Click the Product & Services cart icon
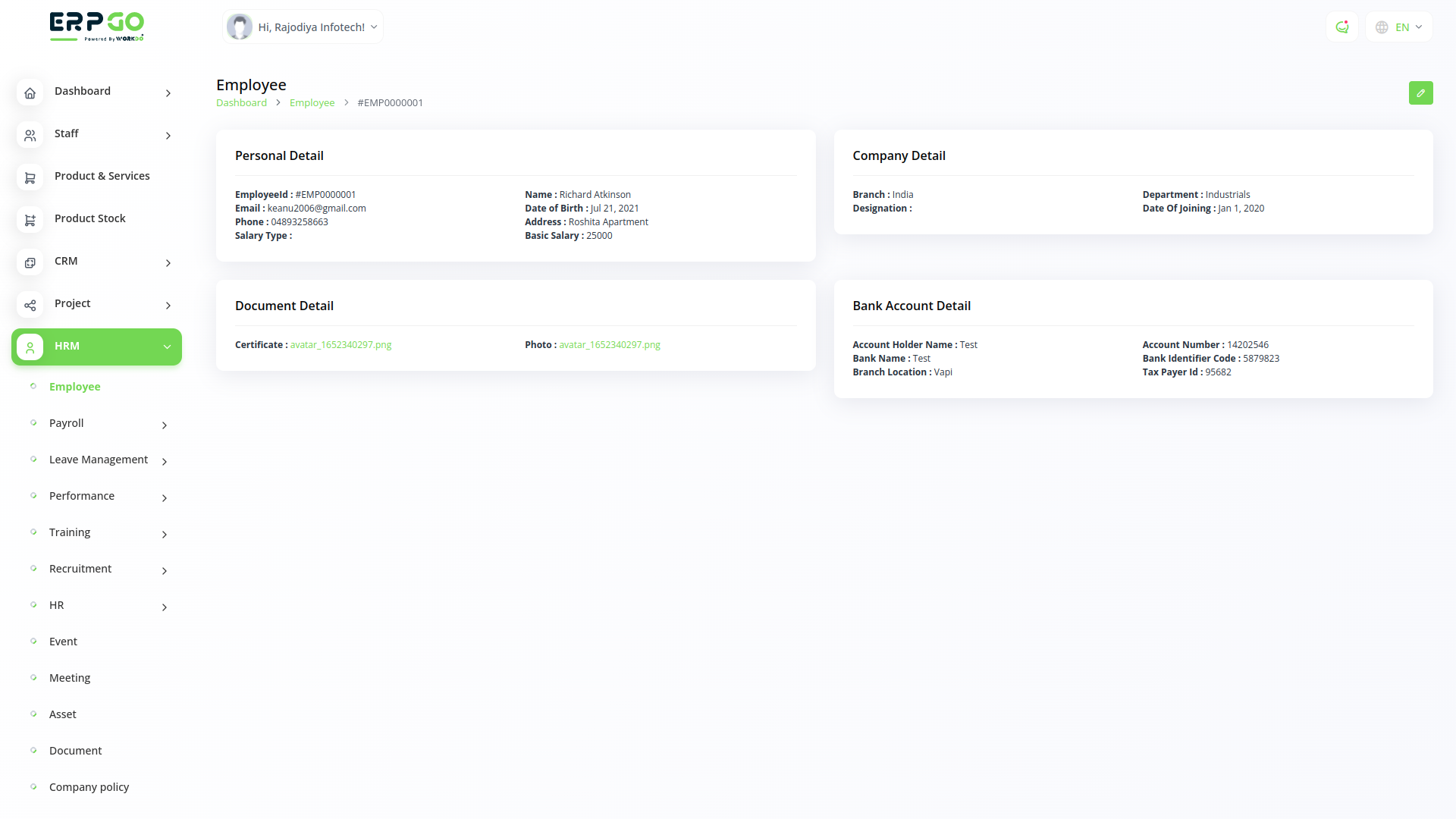The image size is (1456, 819). [30, 178]
